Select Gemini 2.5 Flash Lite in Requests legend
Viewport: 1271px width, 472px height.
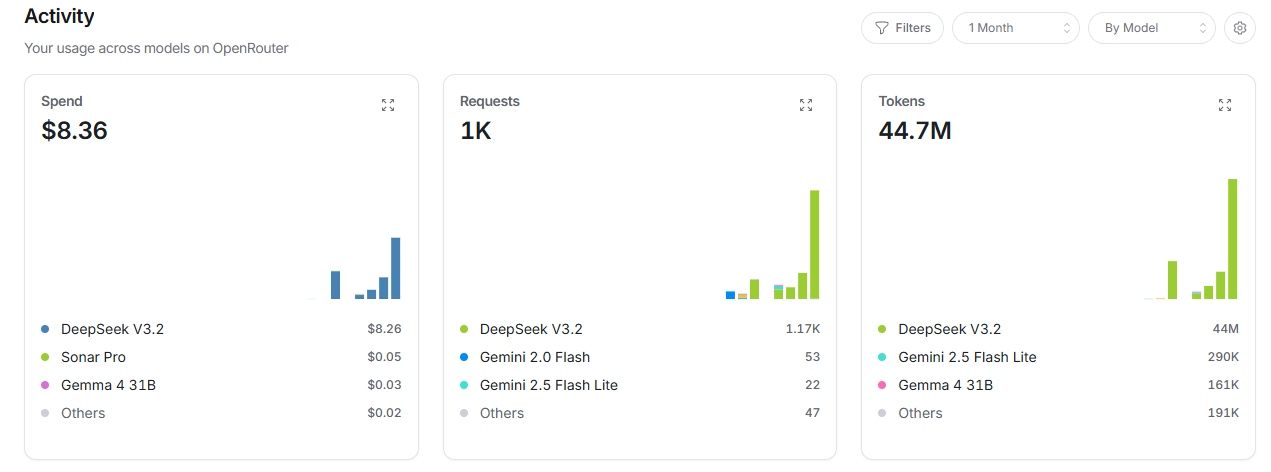click(548, 385)
